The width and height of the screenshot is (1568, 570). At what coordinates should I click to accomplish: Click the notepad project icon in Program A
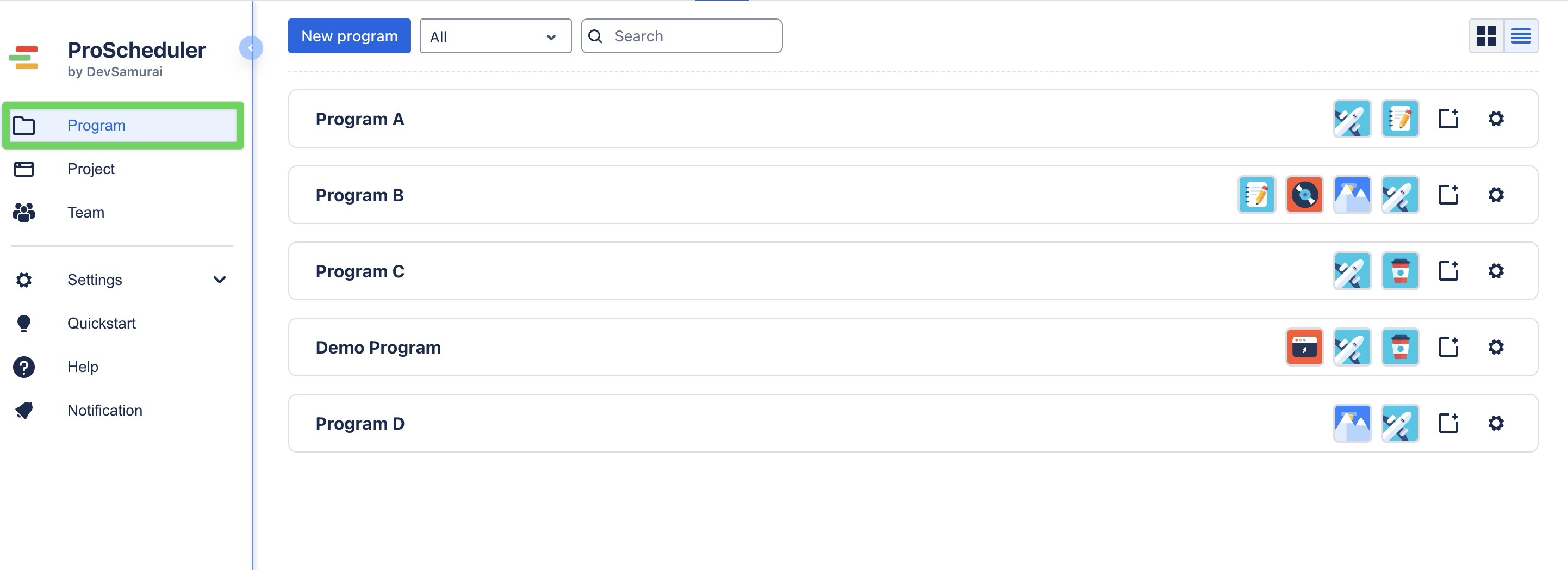[1400, 119]
